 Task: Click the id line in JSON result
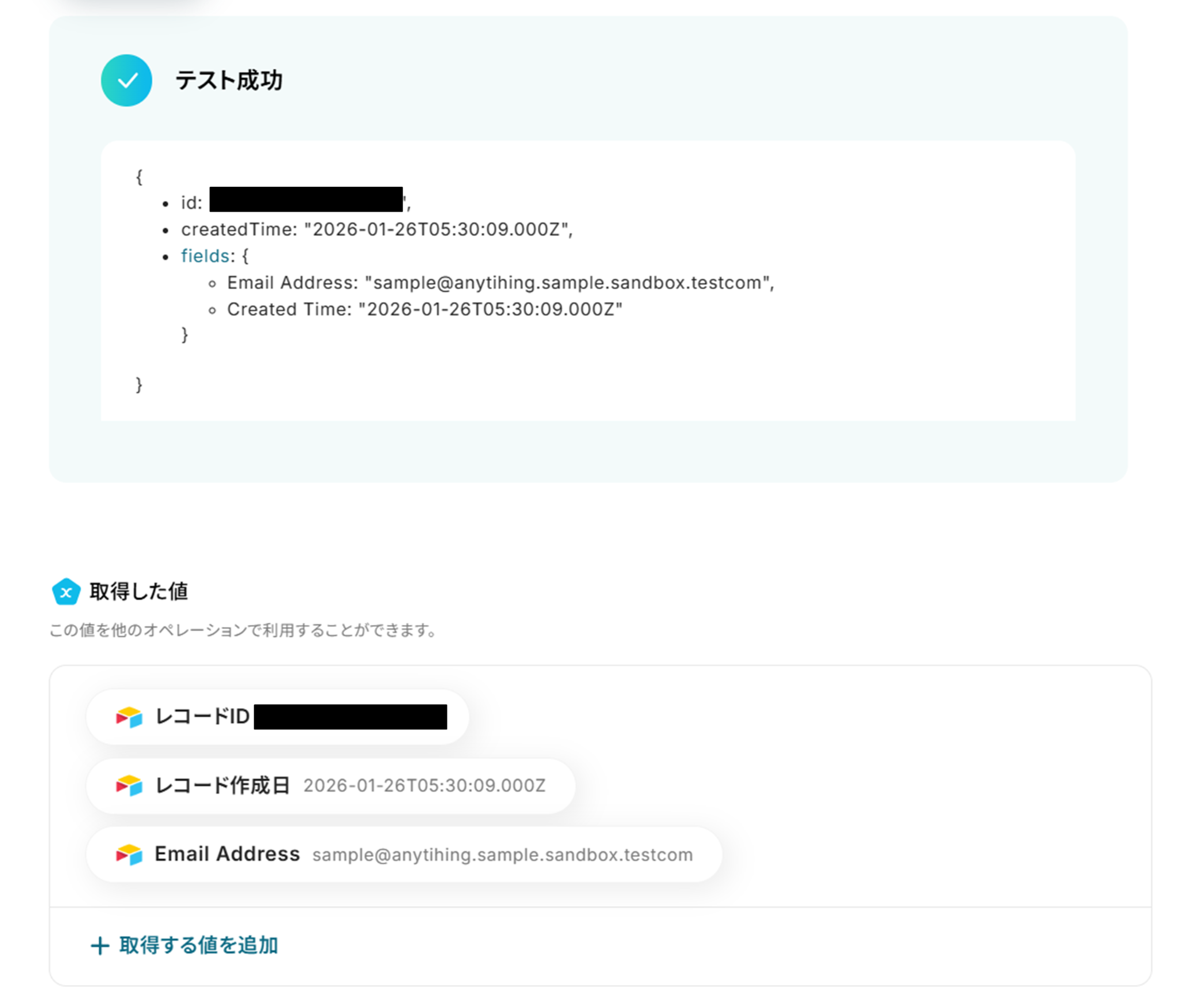tap(191, 203)
